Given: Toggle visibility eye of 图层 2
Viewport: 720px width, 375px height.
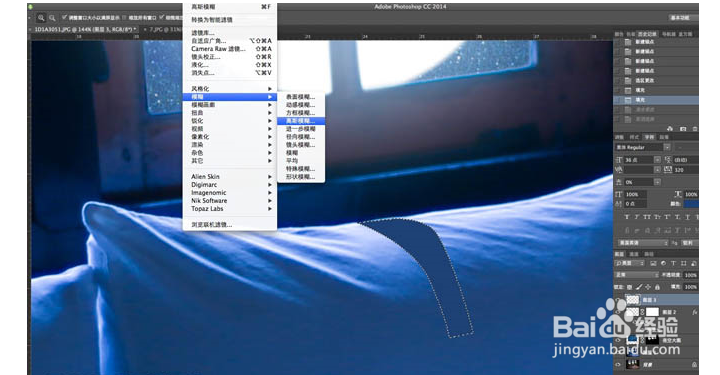Looking at the screenshot, I should pyautogui.click(x=618, y=312).
